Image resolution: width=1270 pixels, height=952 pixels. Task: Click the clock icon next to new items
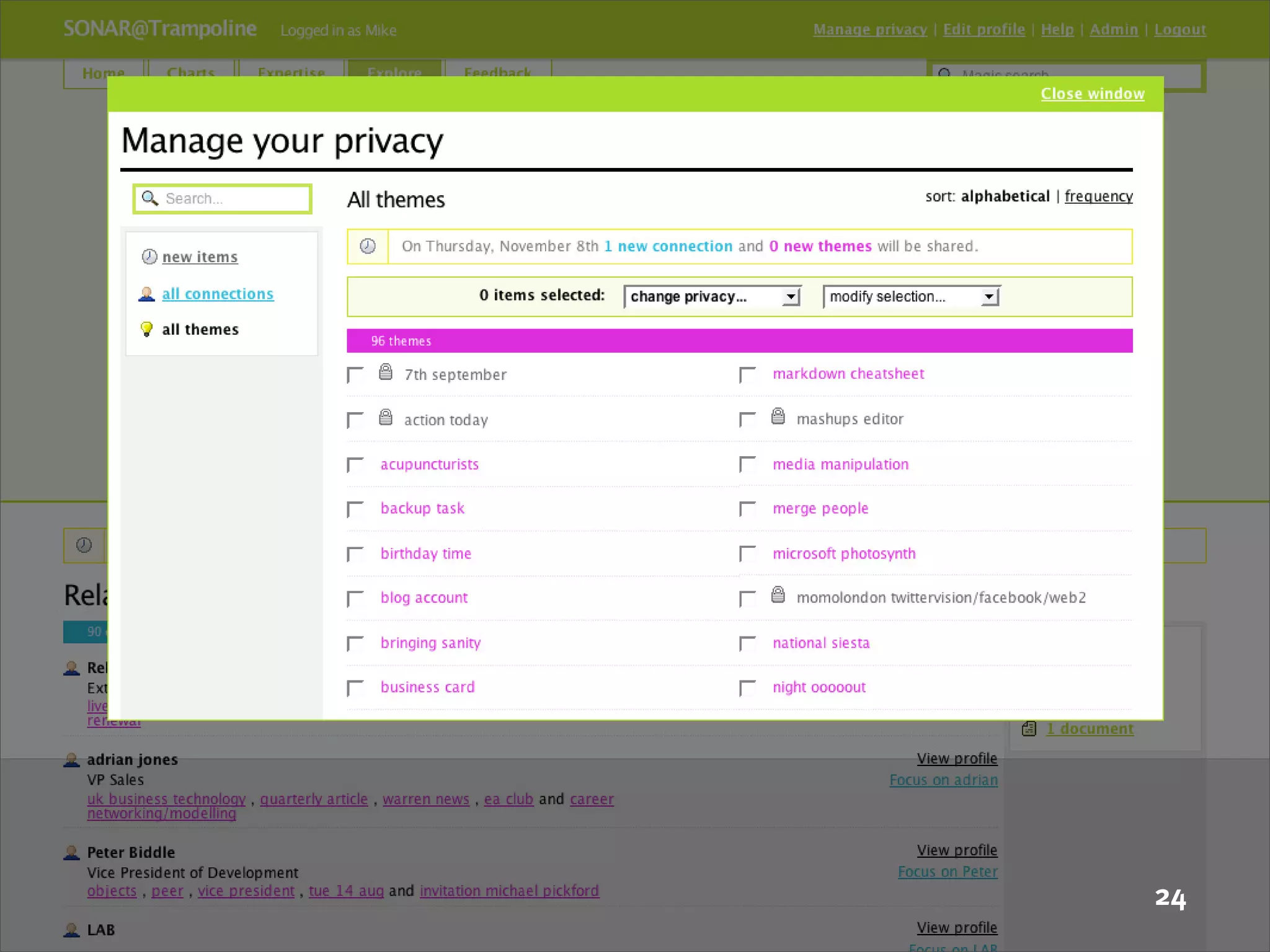point(149,257)
